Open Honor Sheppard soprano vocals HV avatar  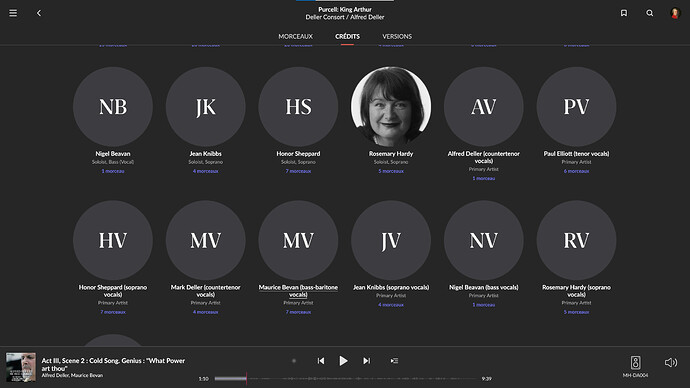(113, 240)
